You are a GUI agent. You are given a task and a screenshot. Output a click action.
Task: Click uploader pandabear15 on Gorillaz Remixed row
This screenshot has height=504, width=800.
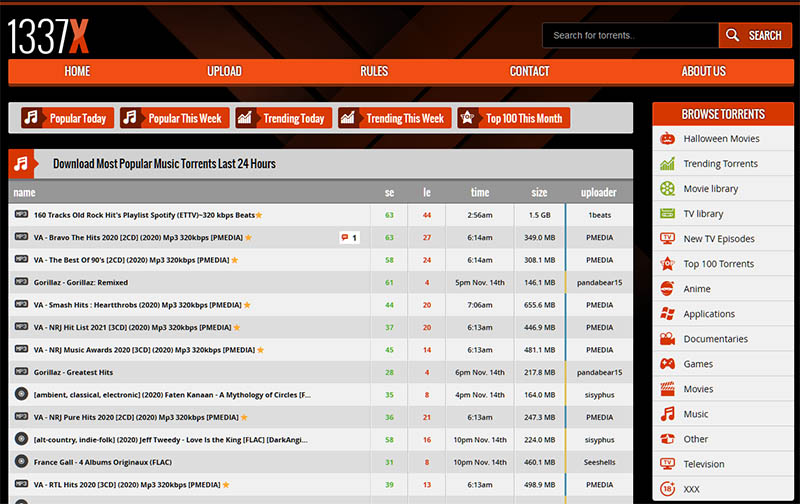(599, 283)
